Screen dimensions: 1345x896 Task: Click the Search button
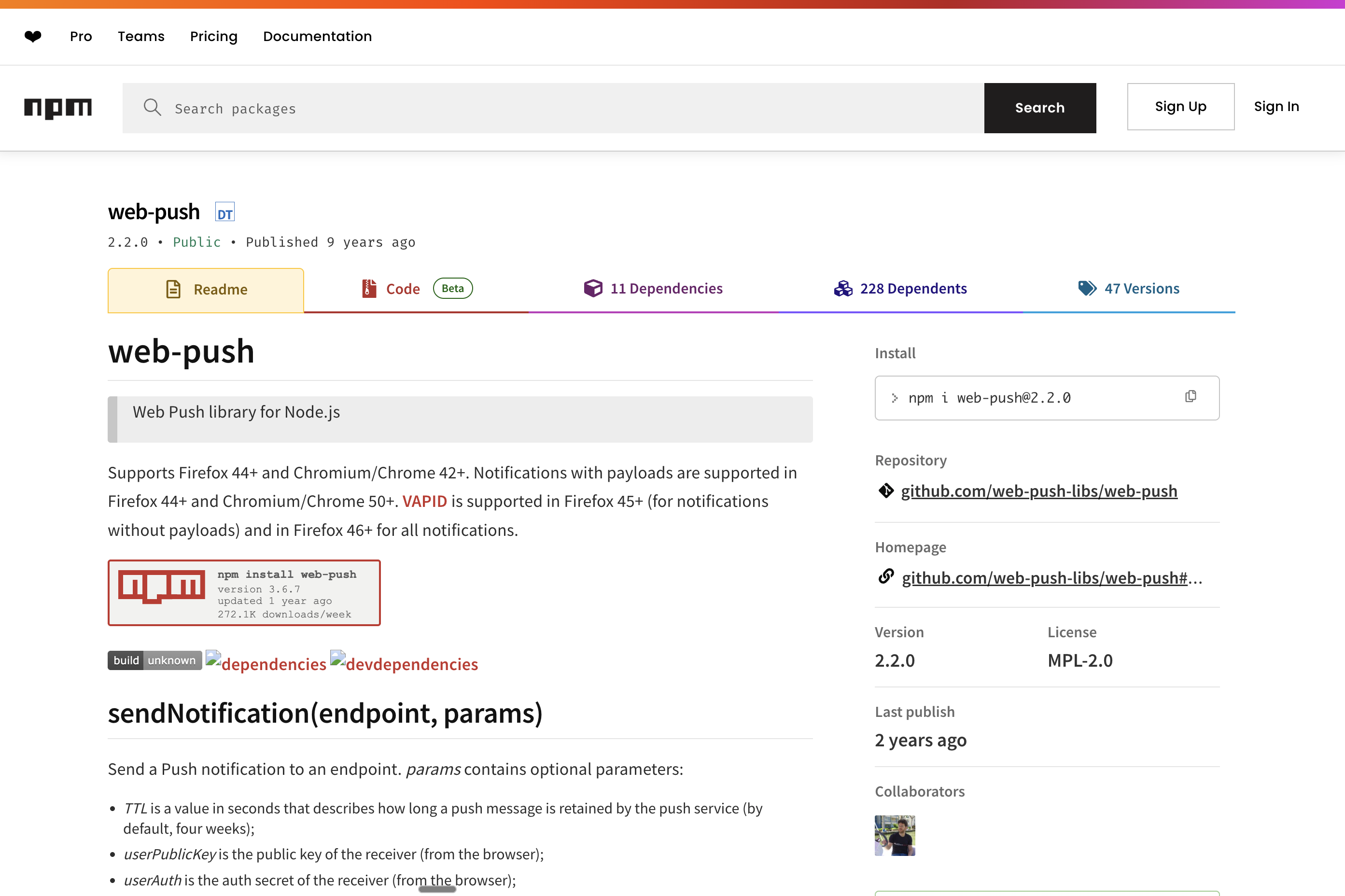pyautogui.click(x=1039, y=108)
